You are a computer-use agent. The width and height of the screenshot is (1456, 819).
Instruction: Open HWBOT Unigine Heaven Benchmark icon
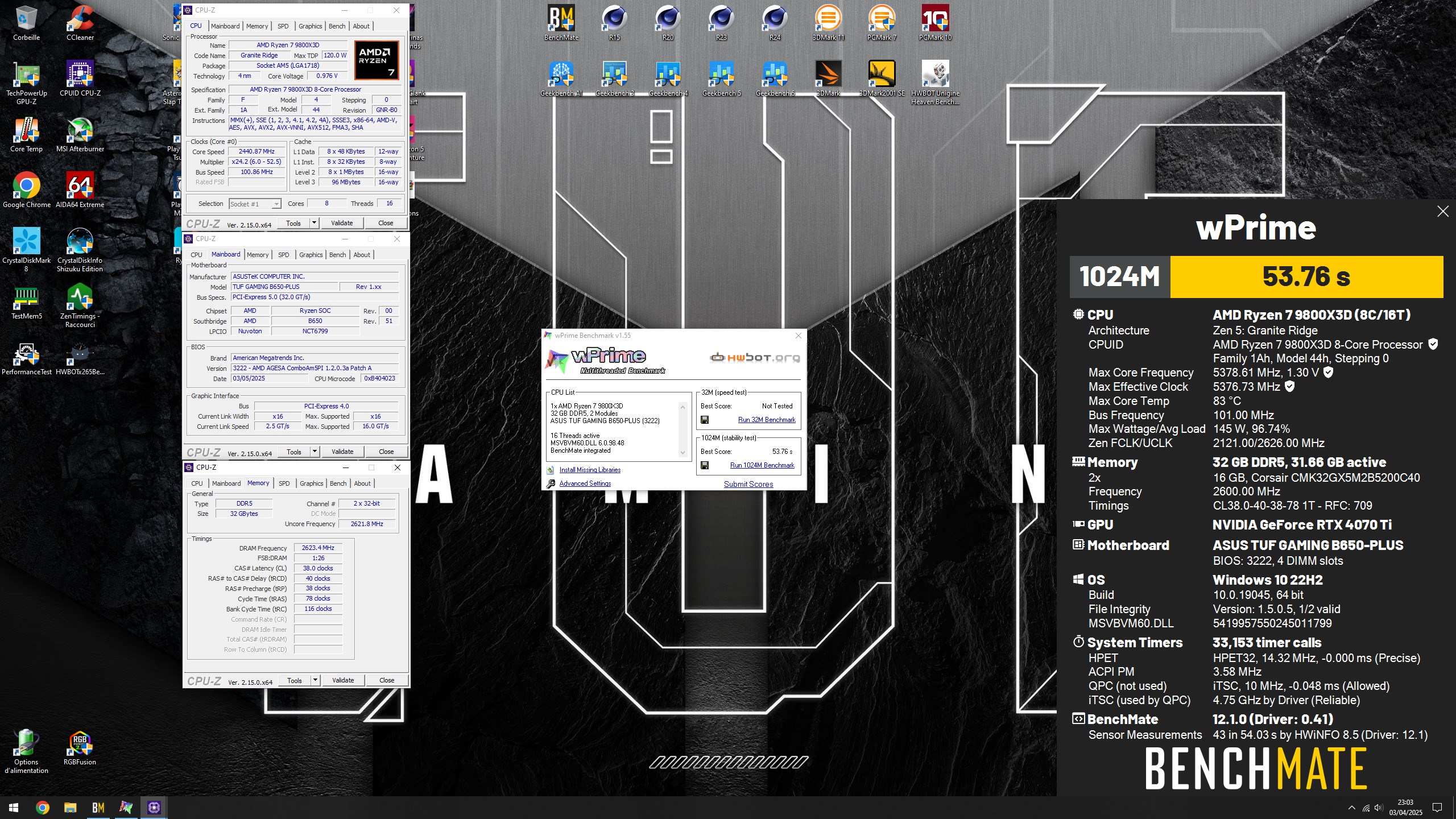pos(935,83)
